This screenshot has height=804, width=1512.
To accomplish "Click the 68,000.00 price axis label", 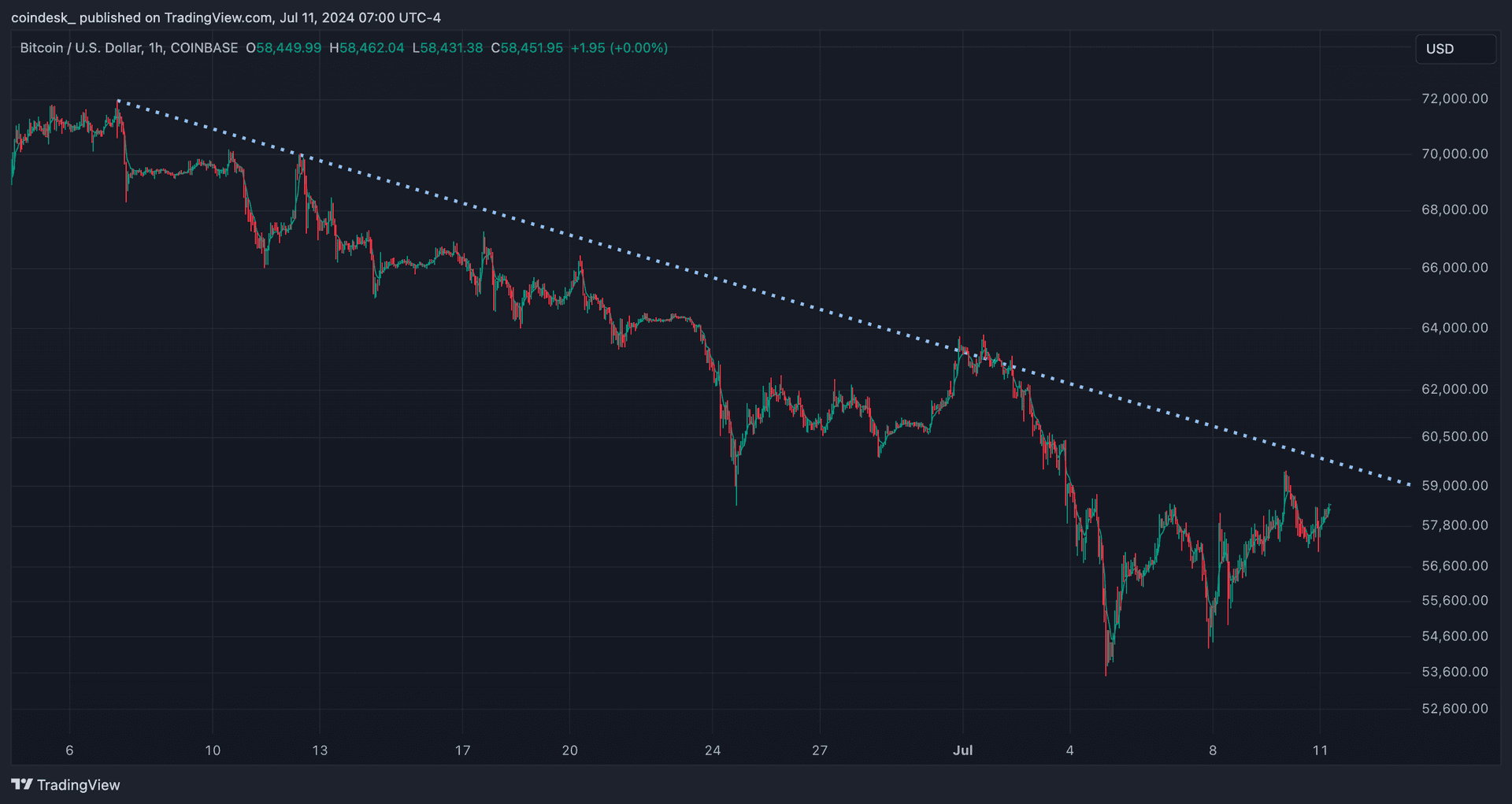I will pyautogui.click(x=1455, y=209).
